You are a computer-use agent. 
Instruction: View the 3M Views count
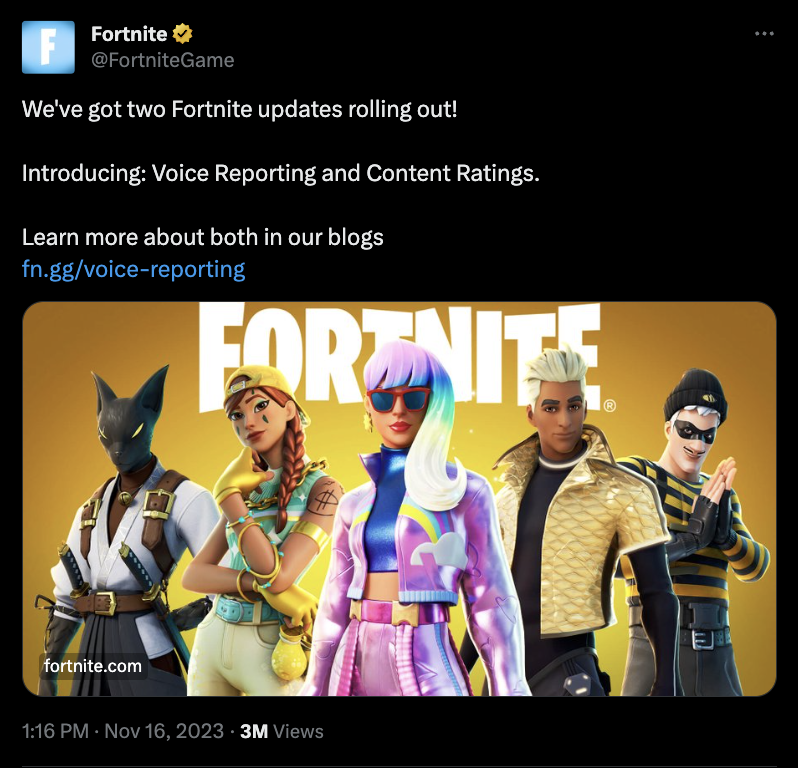point(281,731)
